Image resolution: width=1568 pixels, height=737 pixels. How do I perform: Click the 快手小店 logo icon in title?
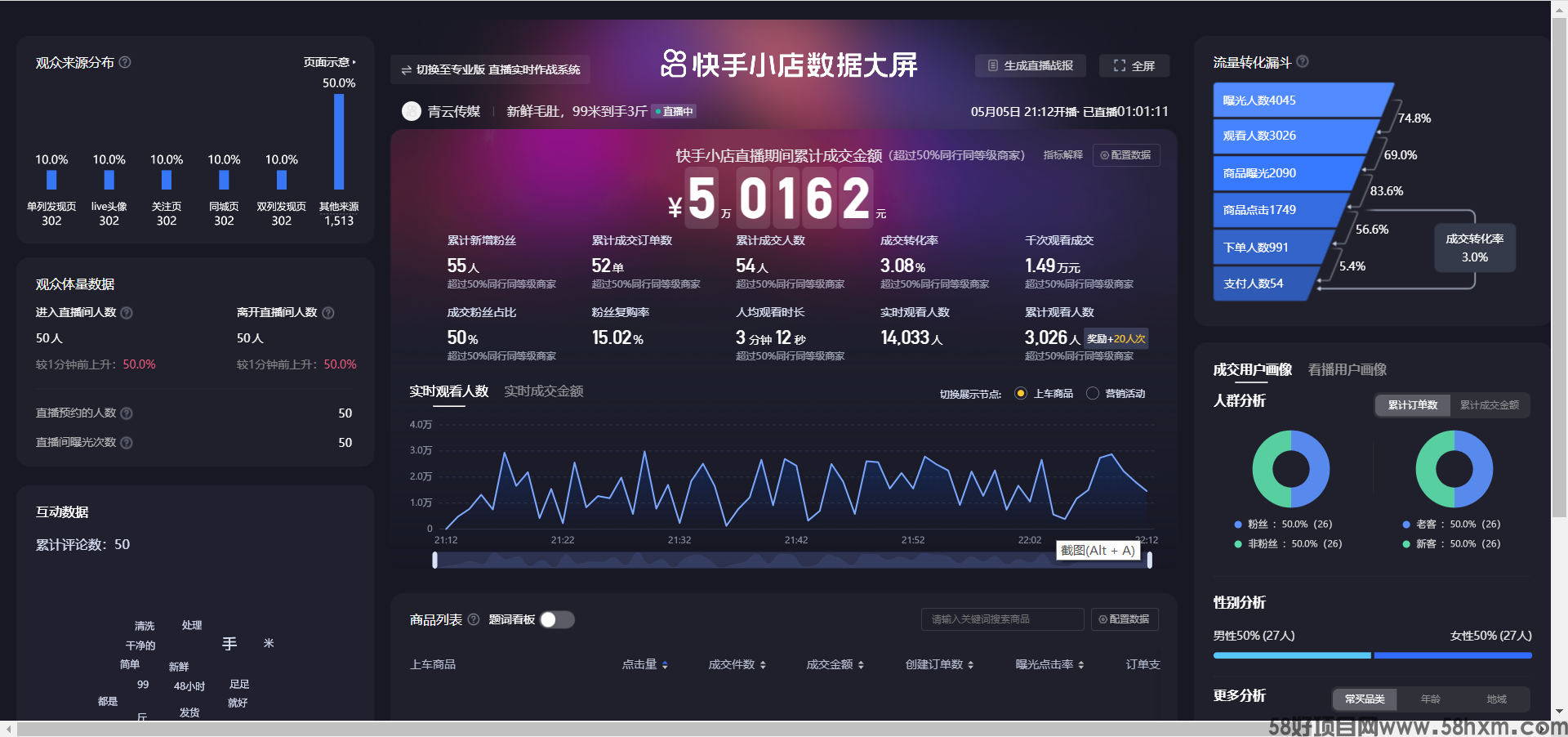tap(673, 64)
